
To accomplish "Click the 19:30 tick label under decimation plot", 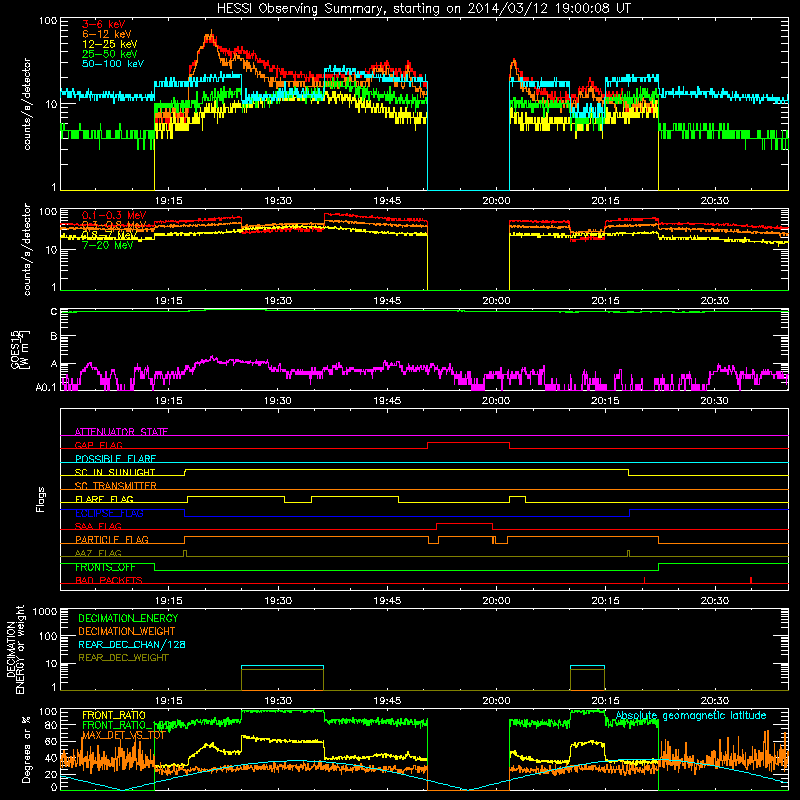I will 278,701.
